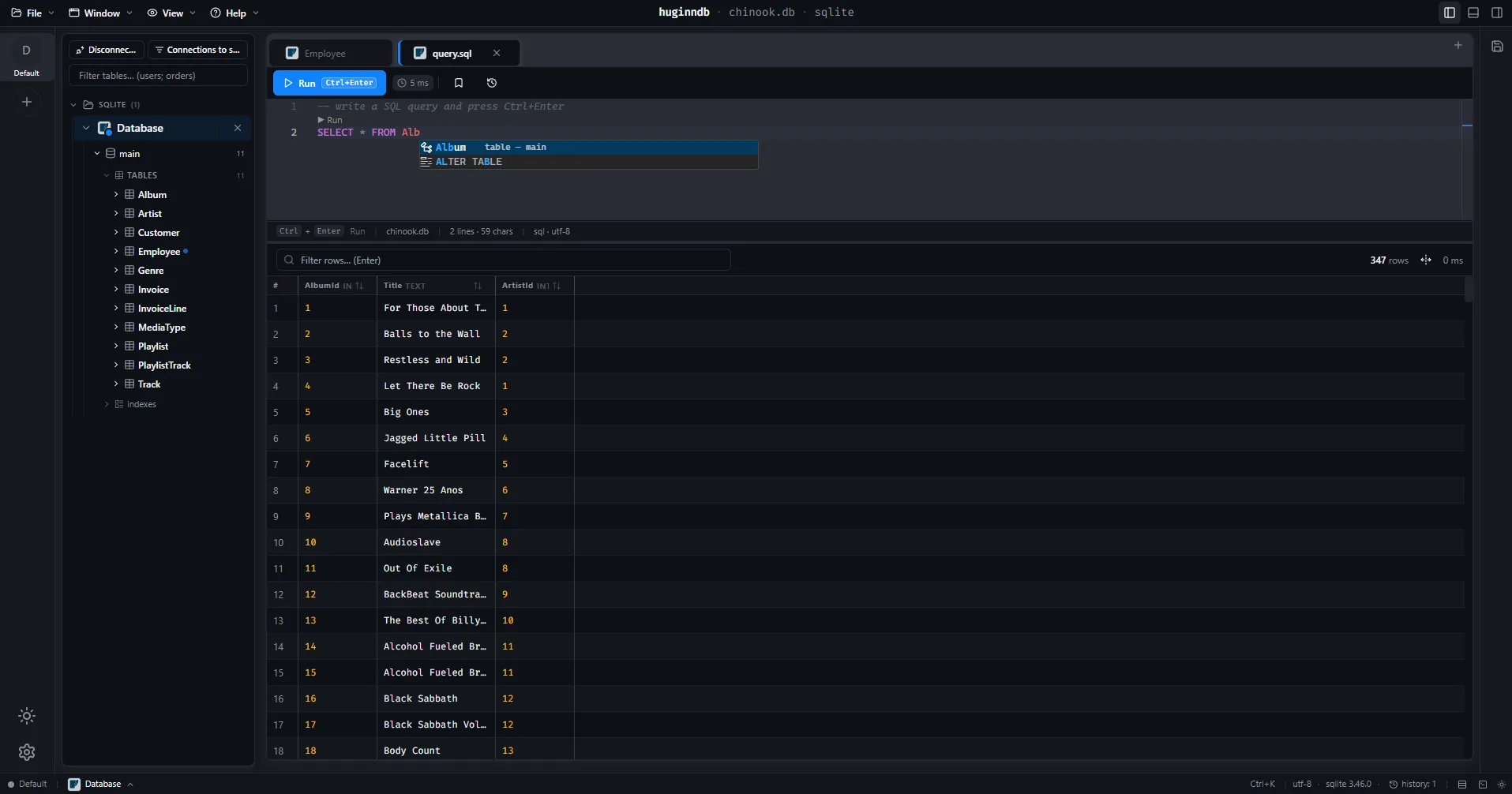
Task: Select the Invoice table in tree
Action: click(153, 290)
